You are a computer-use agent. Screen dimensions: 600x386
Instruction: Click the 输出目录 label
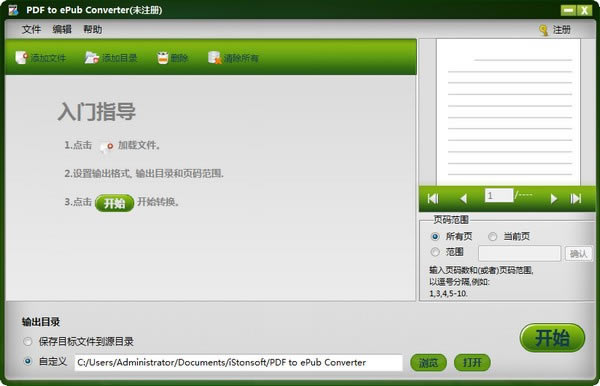[x=41, y=322]
